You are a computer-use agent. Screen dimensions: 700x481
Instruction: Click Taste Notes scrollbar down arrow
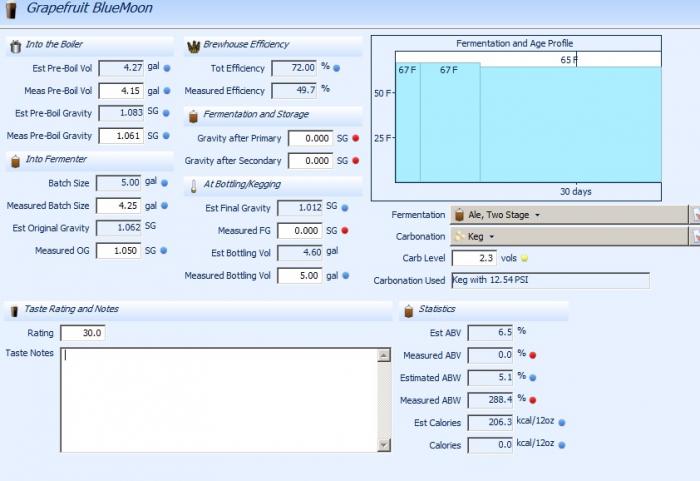(384, 445)
